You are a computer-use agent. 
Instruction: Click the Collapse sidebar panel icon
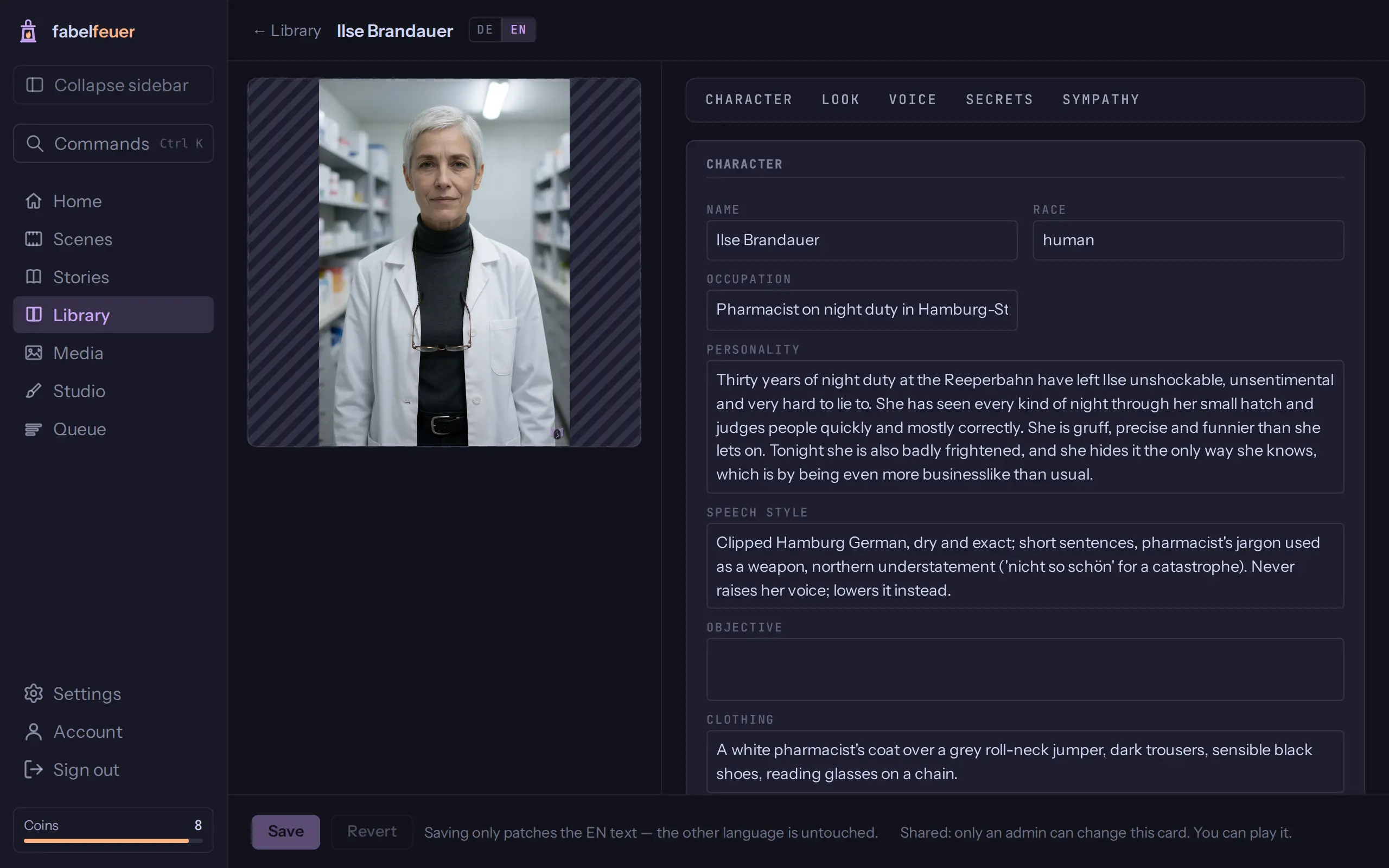[x=34, y=85]
